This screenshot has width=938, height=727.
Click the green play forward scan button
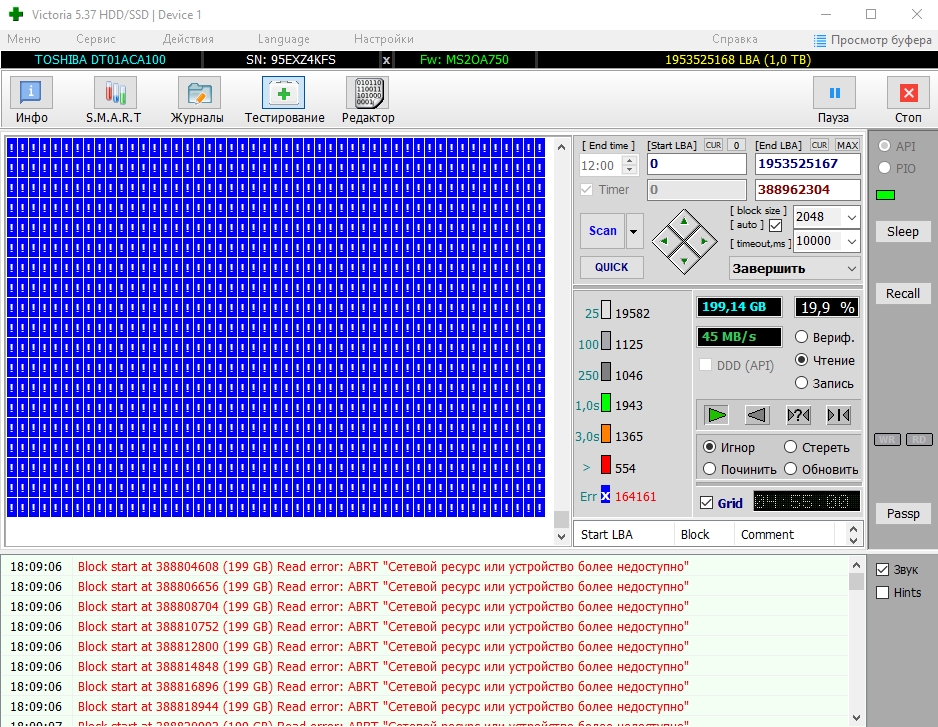pyautogui.click(x=716, y=415)
